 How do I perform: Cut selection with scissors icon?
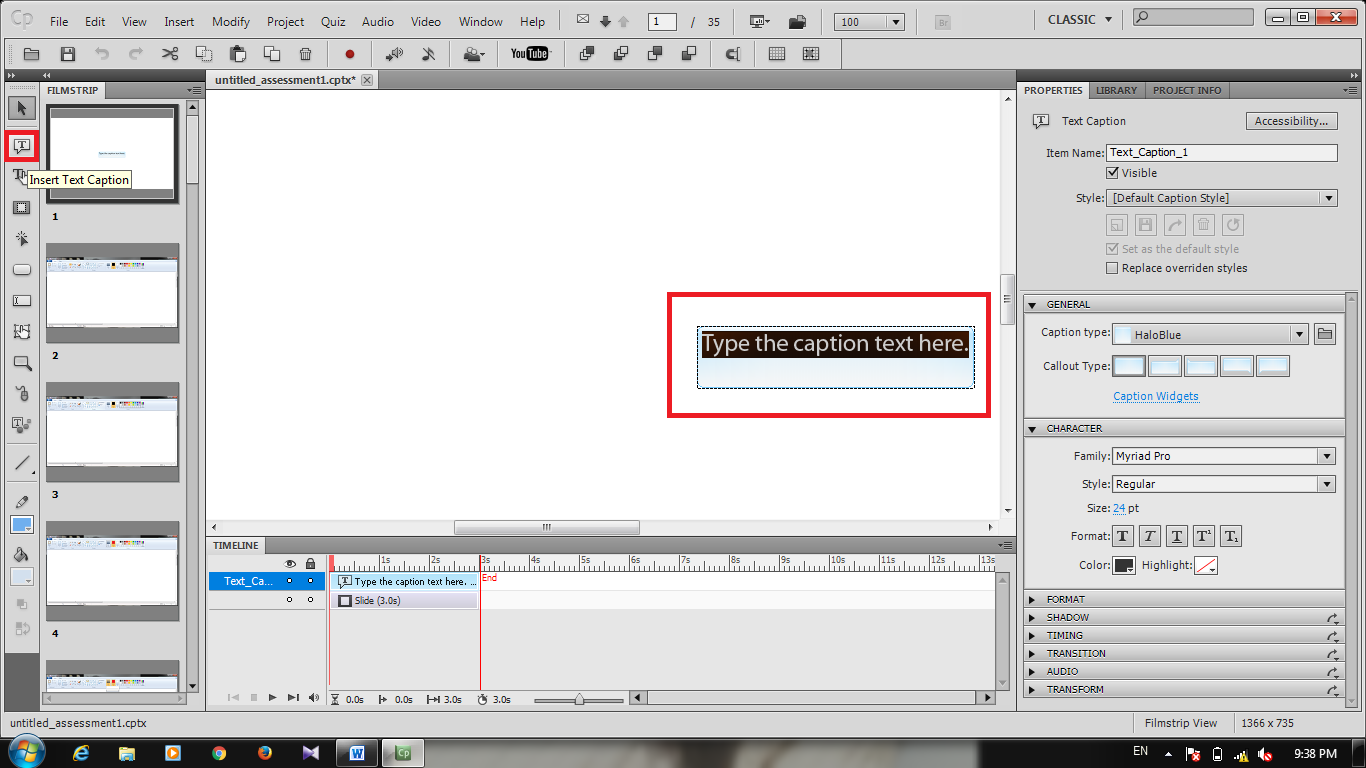(170, 54)
